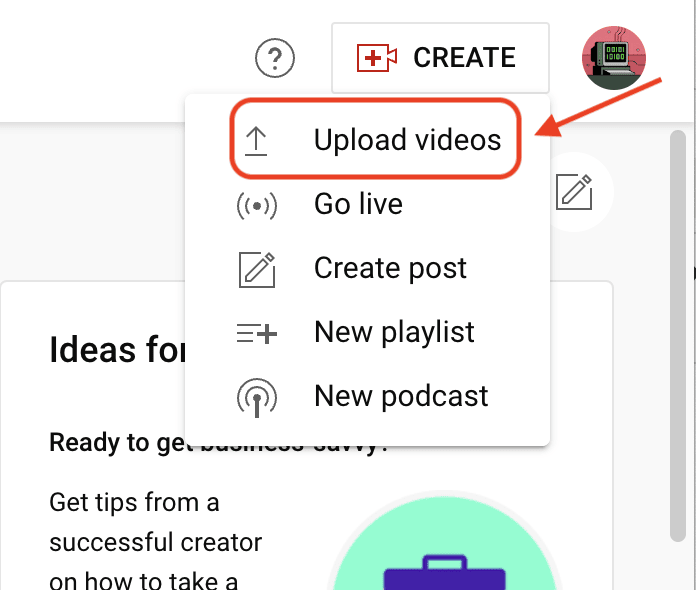Pick New playlist from the dropdown

click(368, 333)
